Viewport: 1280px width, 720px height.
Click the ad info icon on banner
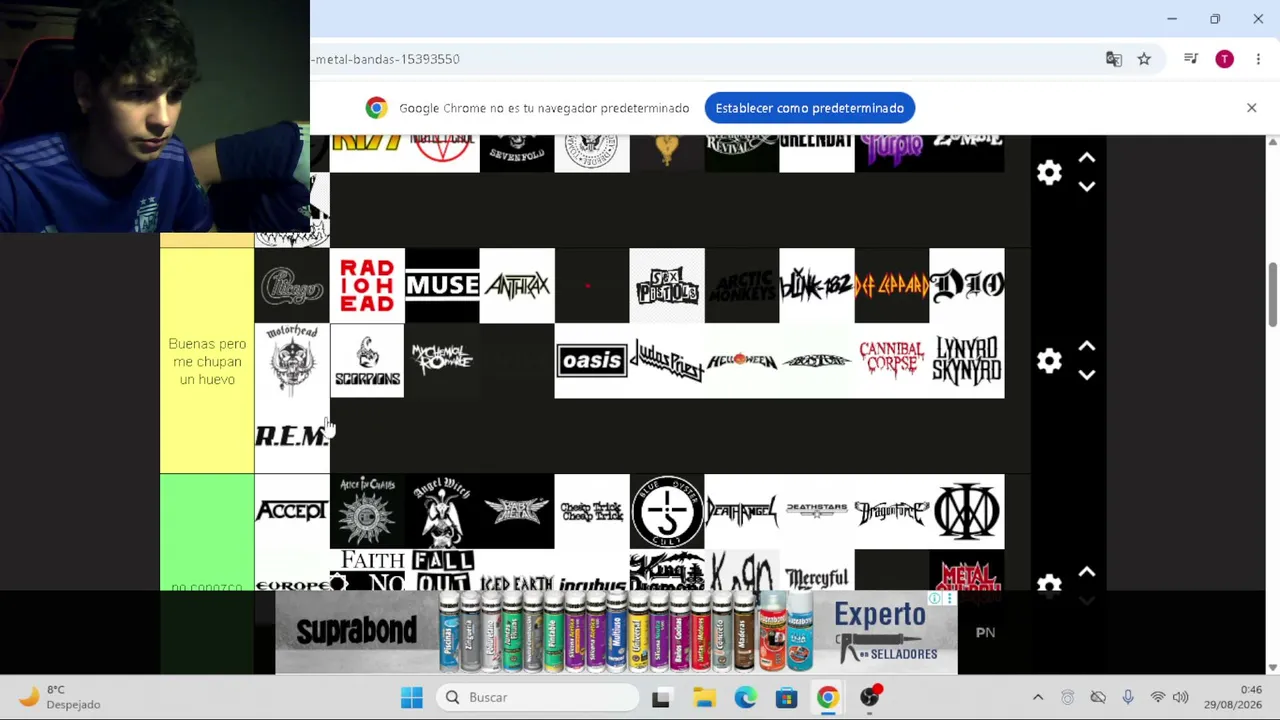point(934,599)
